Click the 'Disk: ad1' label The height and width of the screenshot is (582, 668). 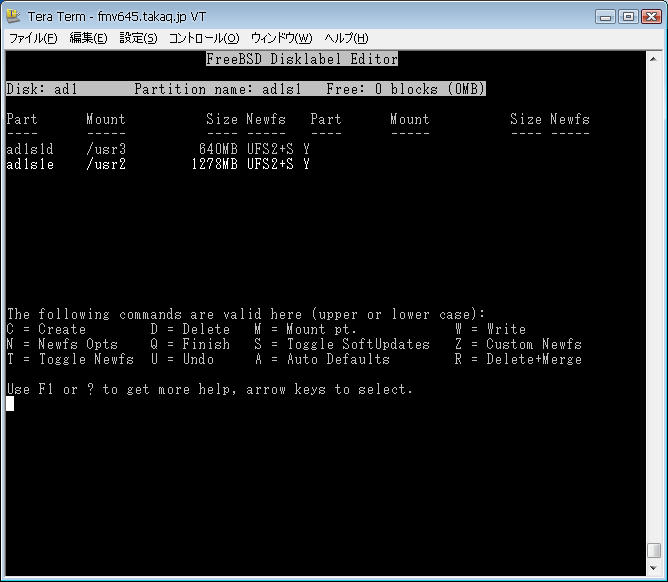(x=42, y=89)
